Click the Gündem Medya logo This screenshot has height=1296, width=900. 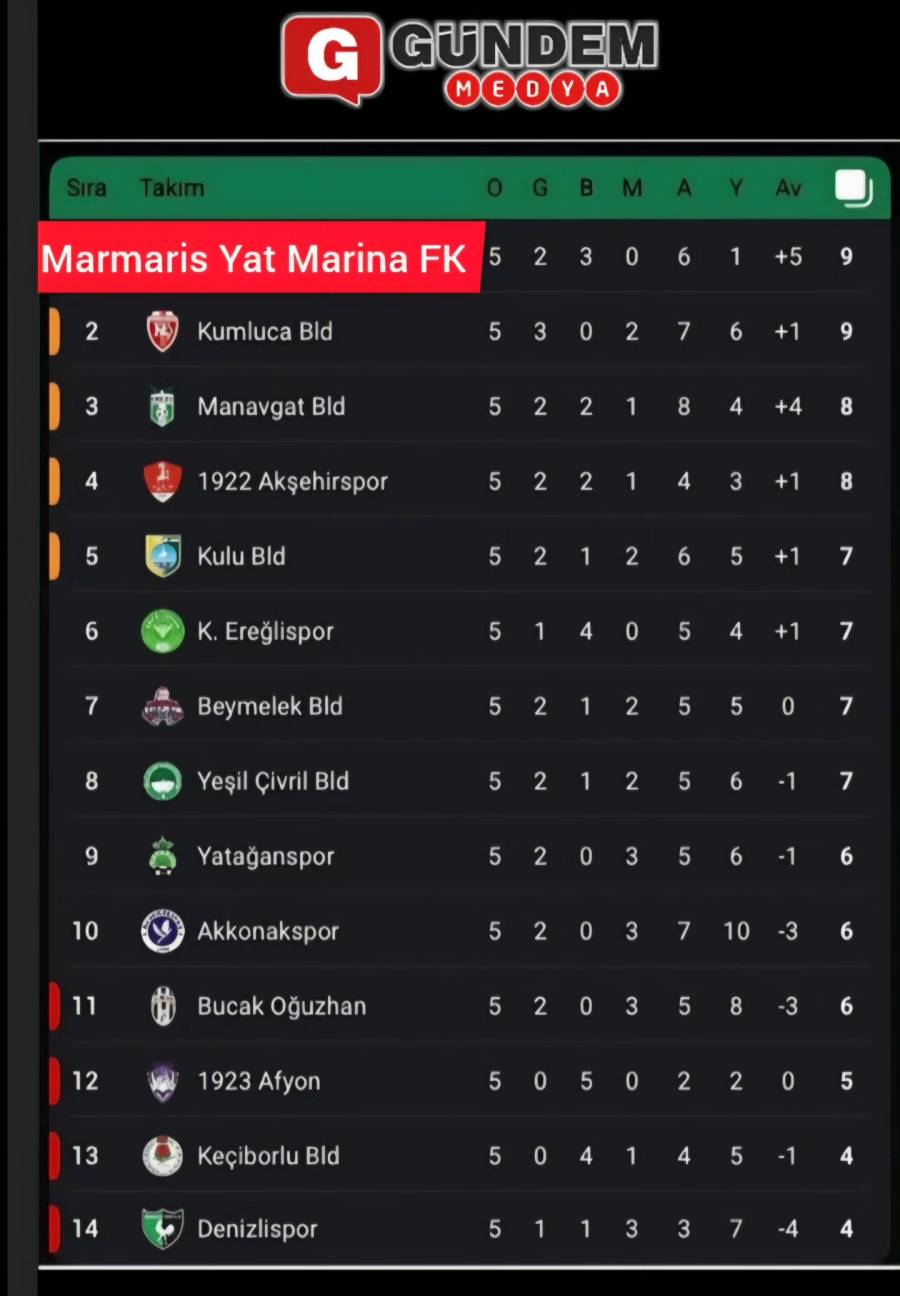[470, 60]
